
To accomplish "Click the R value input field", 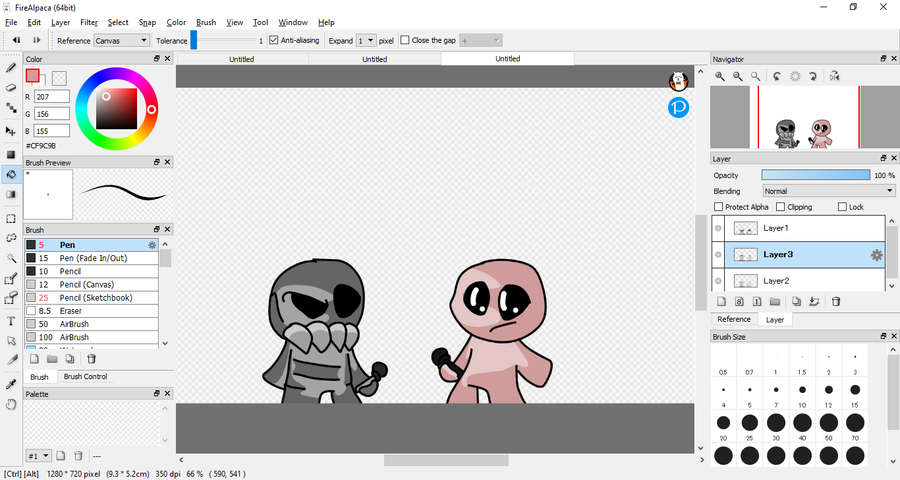I will 52,97.
